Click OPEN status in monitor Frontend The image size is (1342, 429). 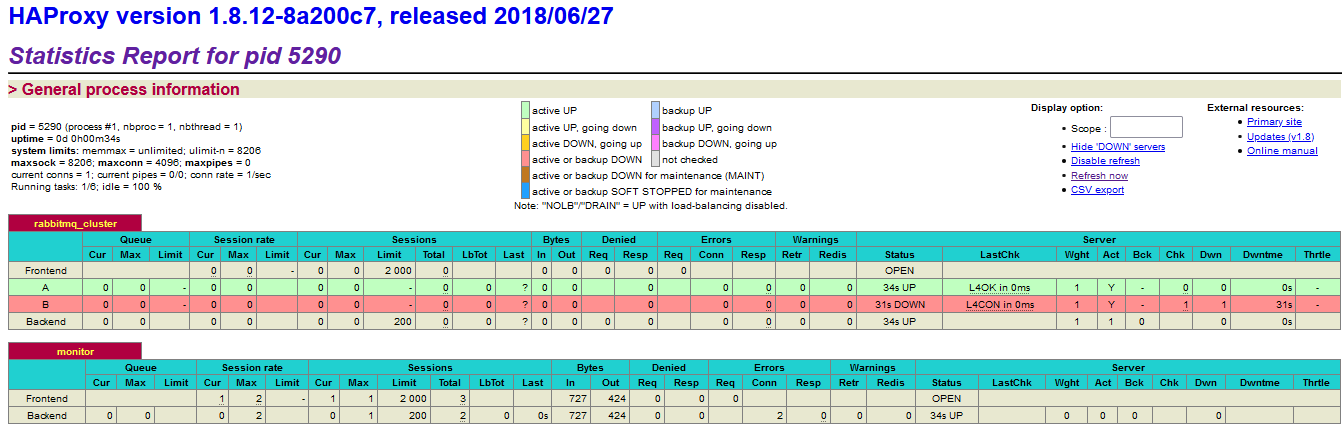[x=946, y=398]
